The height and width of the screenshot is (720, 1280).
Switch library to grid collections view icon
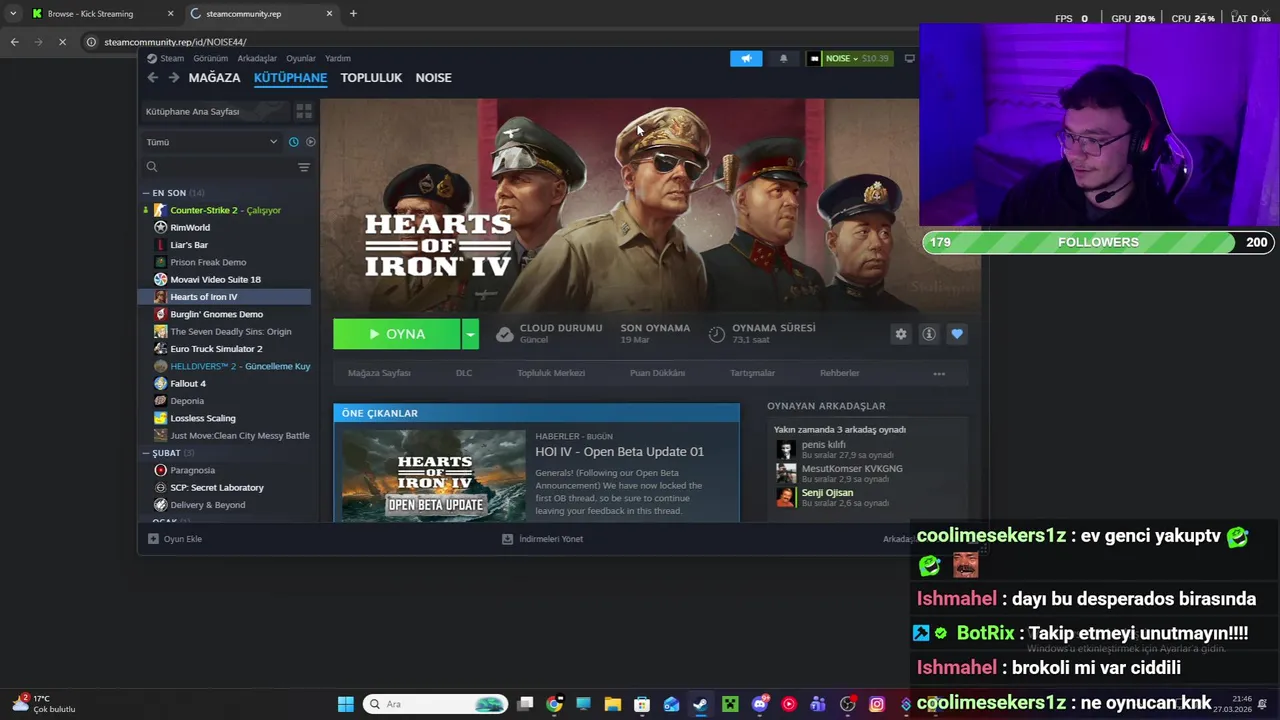(x=304, y=111)
